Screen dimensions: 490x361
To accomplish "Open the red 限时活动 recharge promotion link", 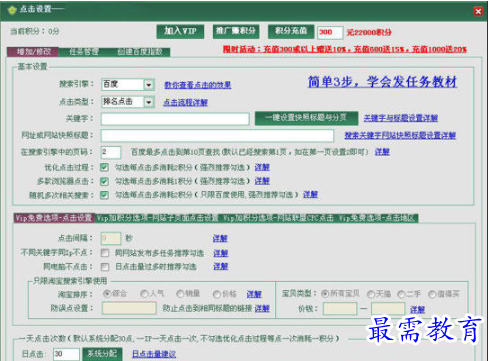I will coord(345,49).
